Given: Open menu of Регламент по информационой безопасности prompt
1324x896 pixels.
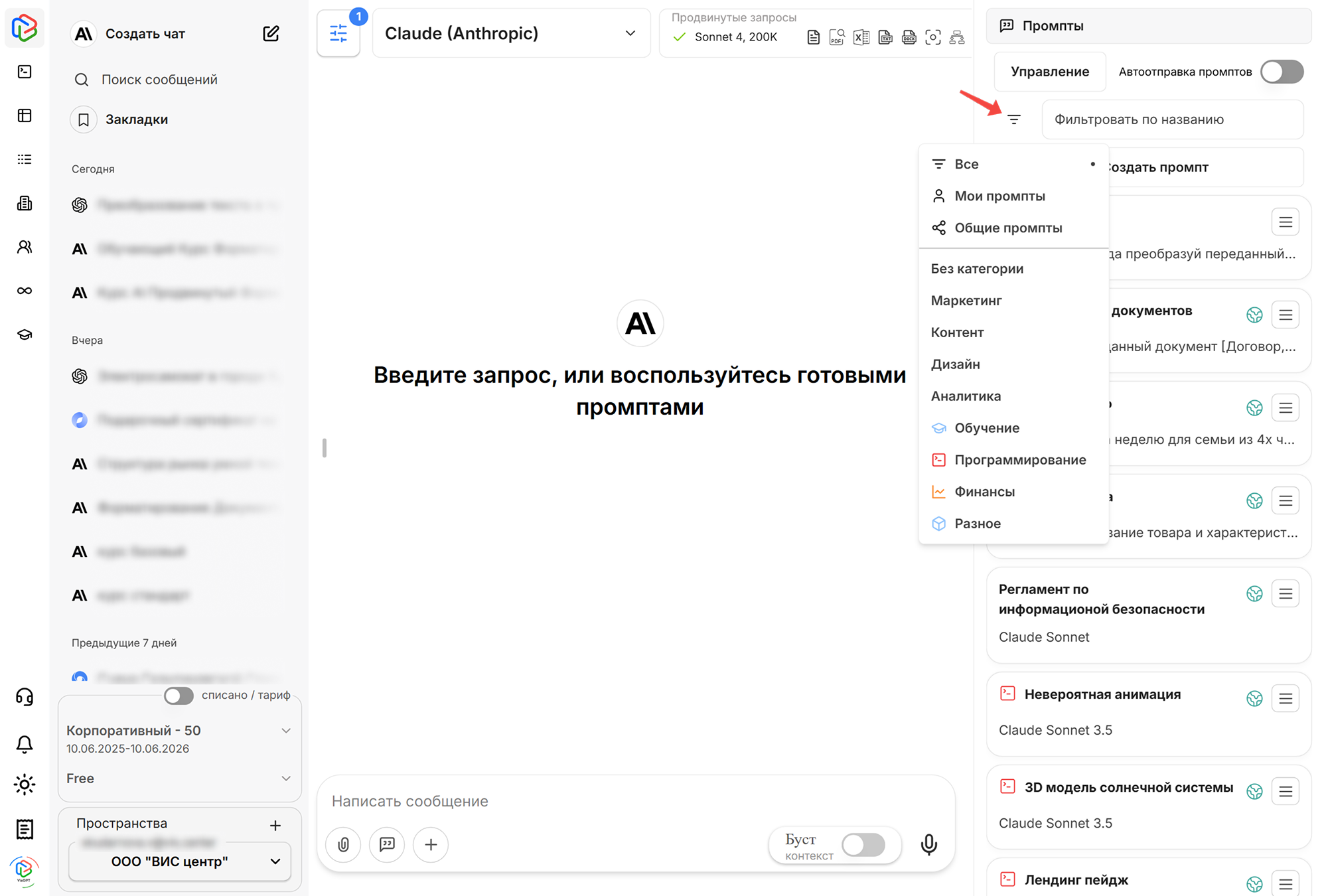Looking at the screenshot, I should [1286, 593].
